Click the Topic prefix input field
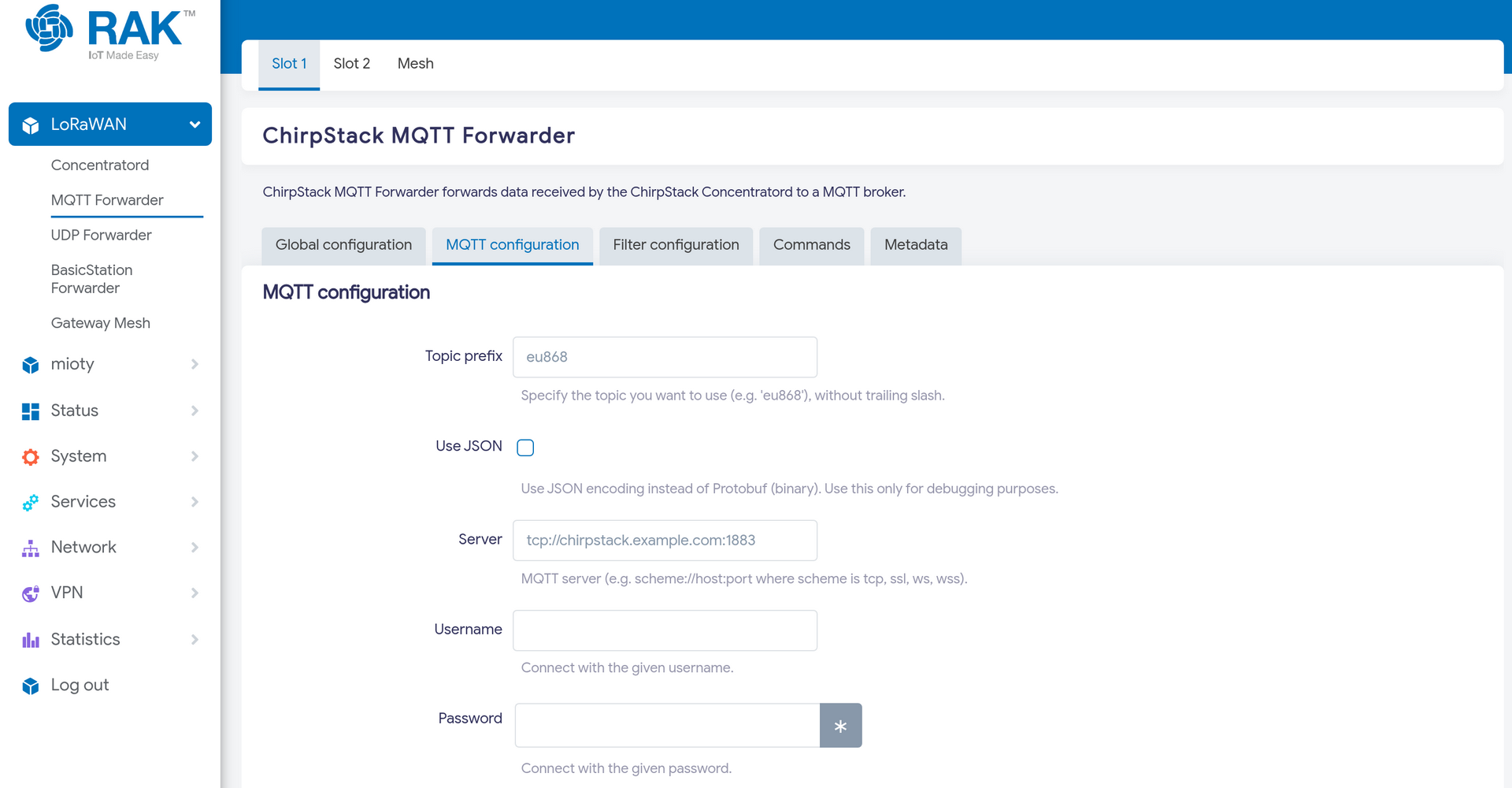The height and width of the screenshot is (788, 1512). coord(665,357)
